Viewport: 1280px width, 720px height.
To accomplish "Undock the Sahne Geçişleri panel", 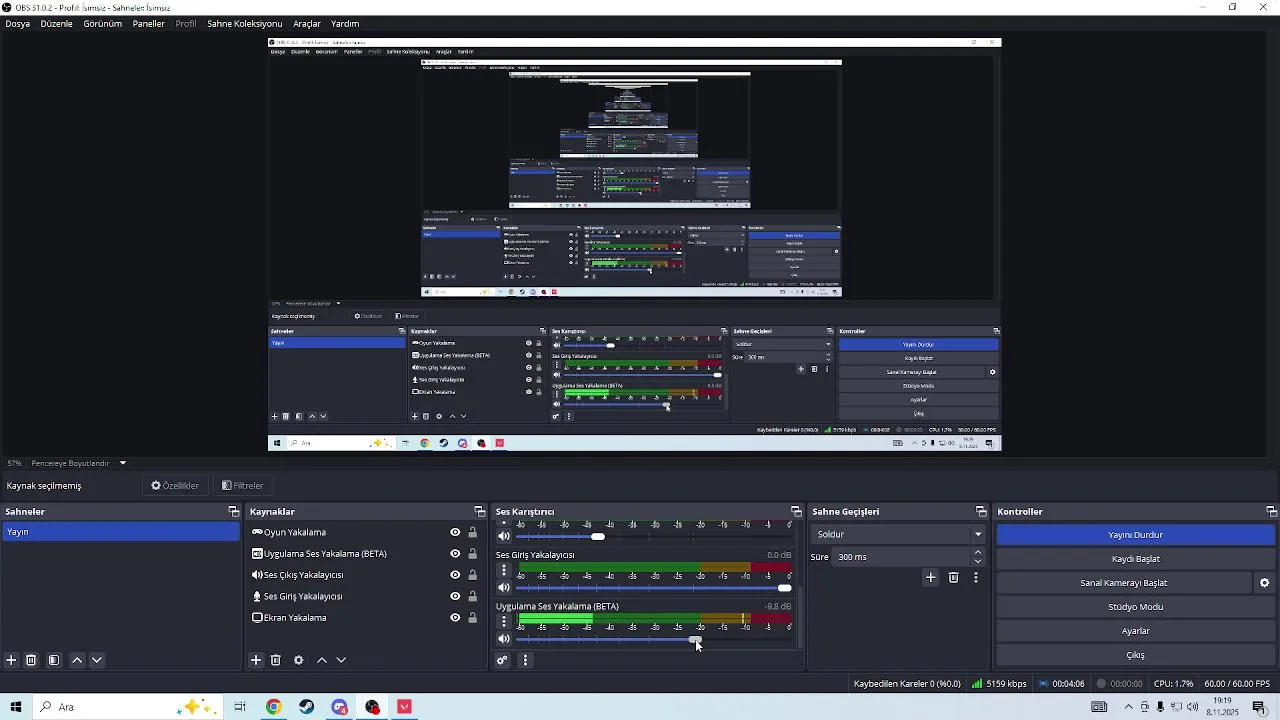I will click(981, 512).
